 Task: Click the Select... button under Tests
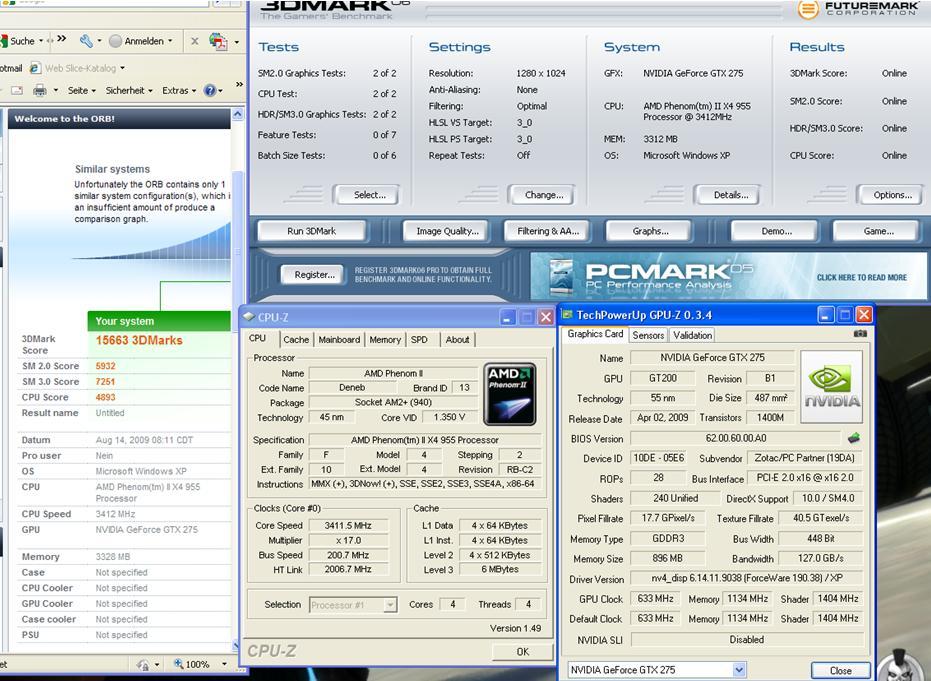(x=369, y=195)
